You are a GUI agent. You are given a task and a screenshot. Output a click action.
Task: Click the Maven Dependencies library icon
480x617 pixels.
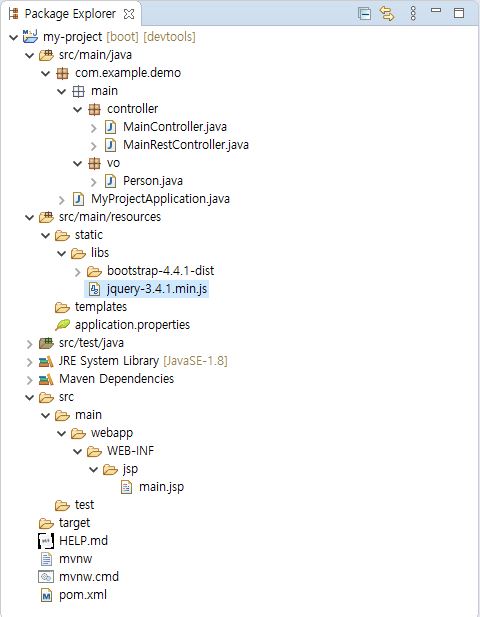point(46,379)
